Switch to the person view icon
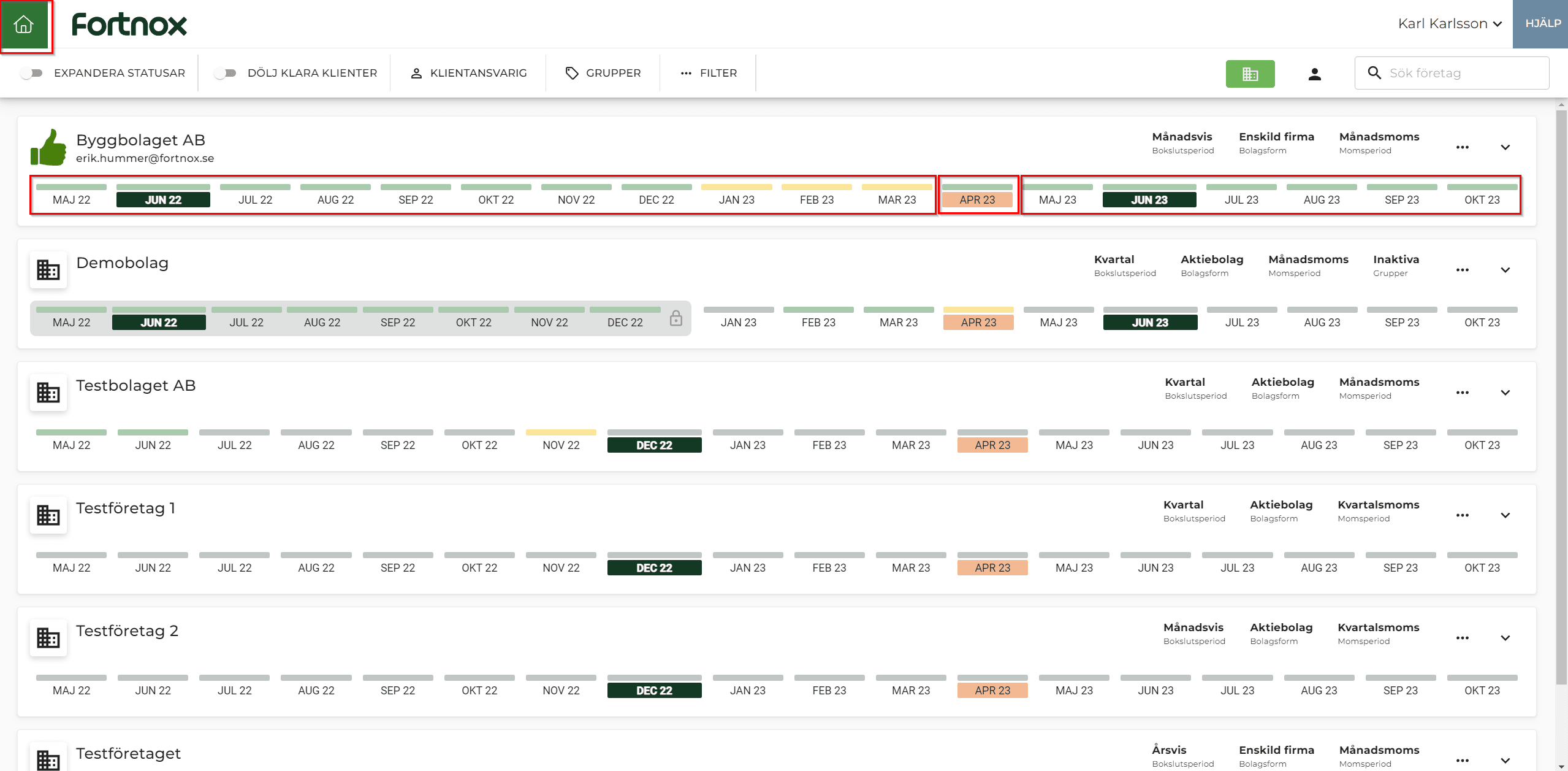Viewport: 1568px width, 771px height. point(1314,74)
